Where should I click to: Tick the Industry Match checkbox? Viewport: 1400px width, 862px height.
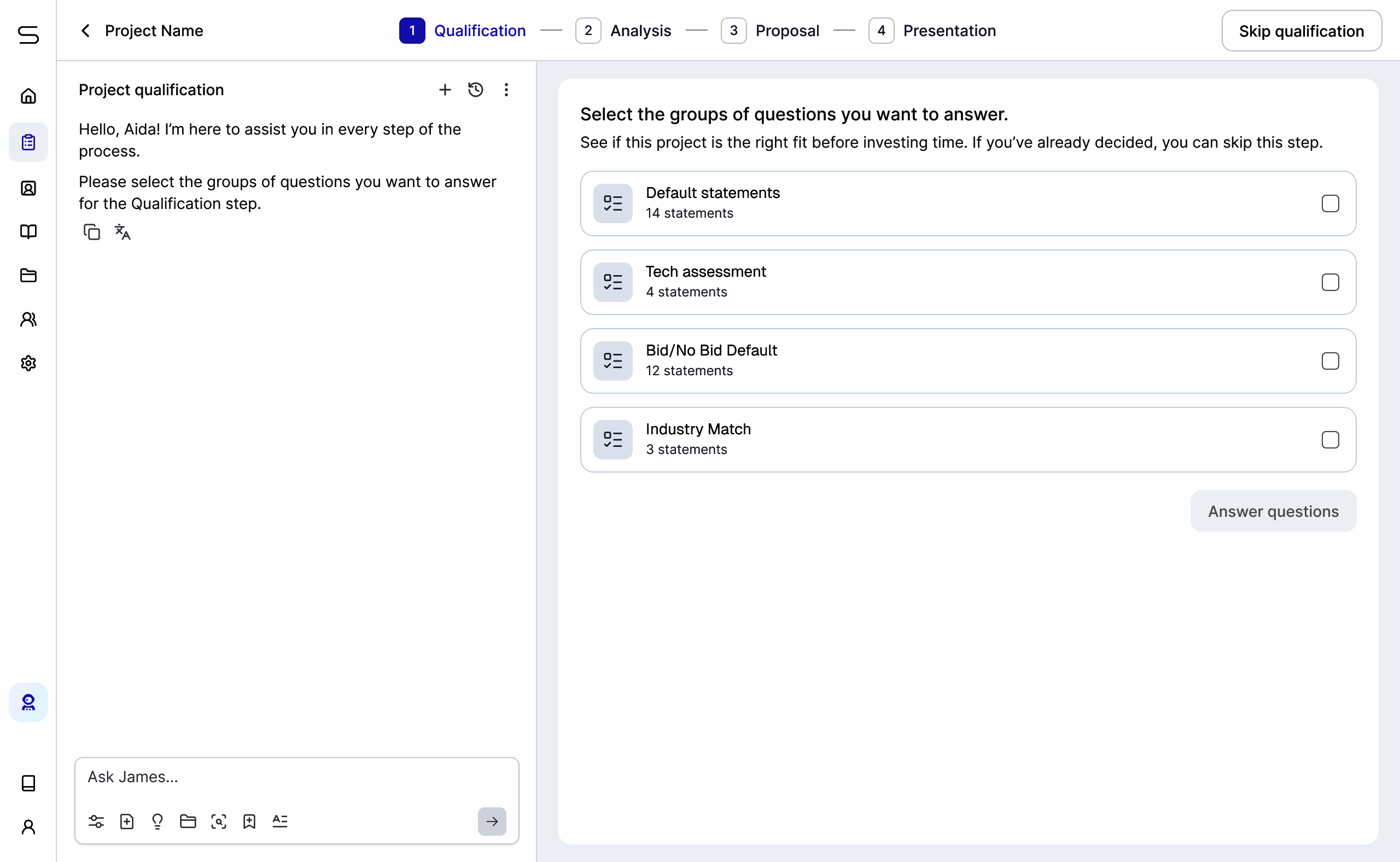tap(1330, 440)
